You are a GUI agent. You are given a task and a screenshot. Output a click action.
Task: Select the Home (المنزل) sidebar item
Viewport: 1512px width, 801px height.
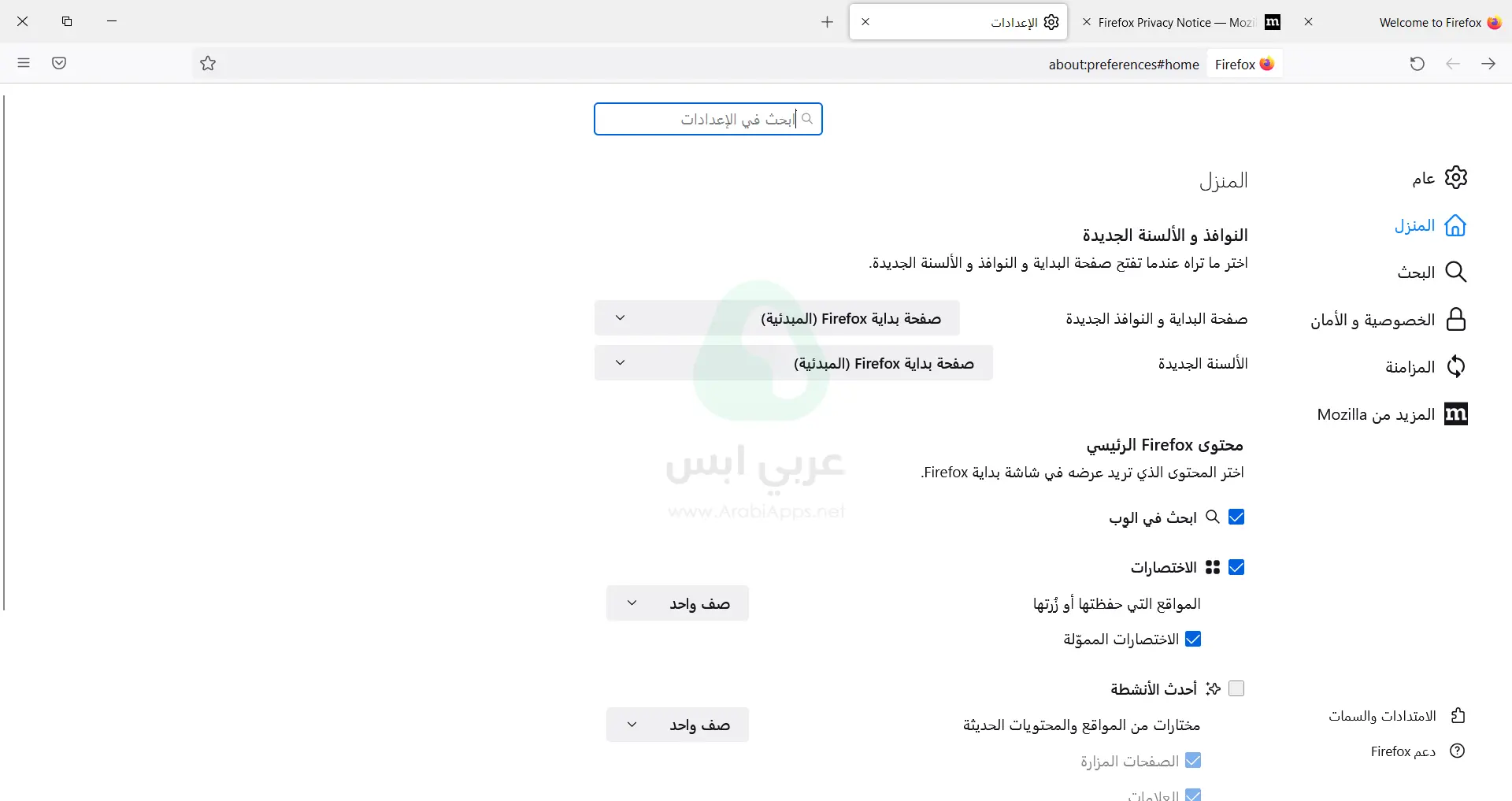(x=1415, y=225)
